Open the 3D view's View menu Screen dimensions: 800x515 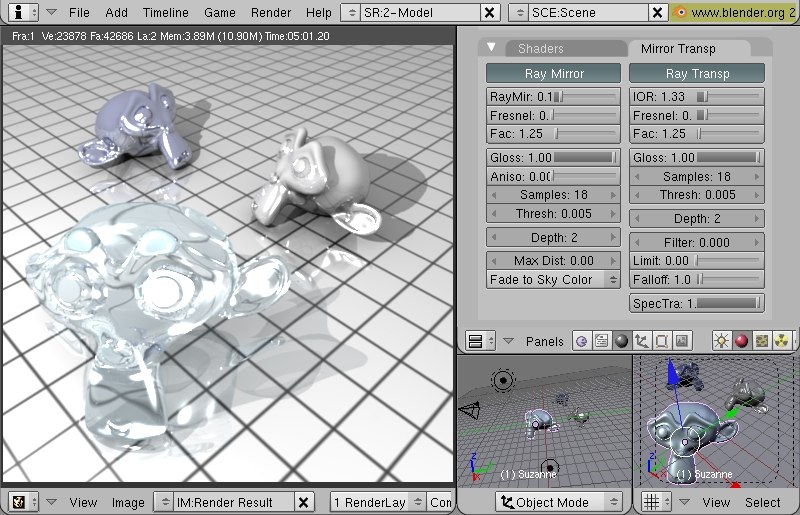click(716, 502)
